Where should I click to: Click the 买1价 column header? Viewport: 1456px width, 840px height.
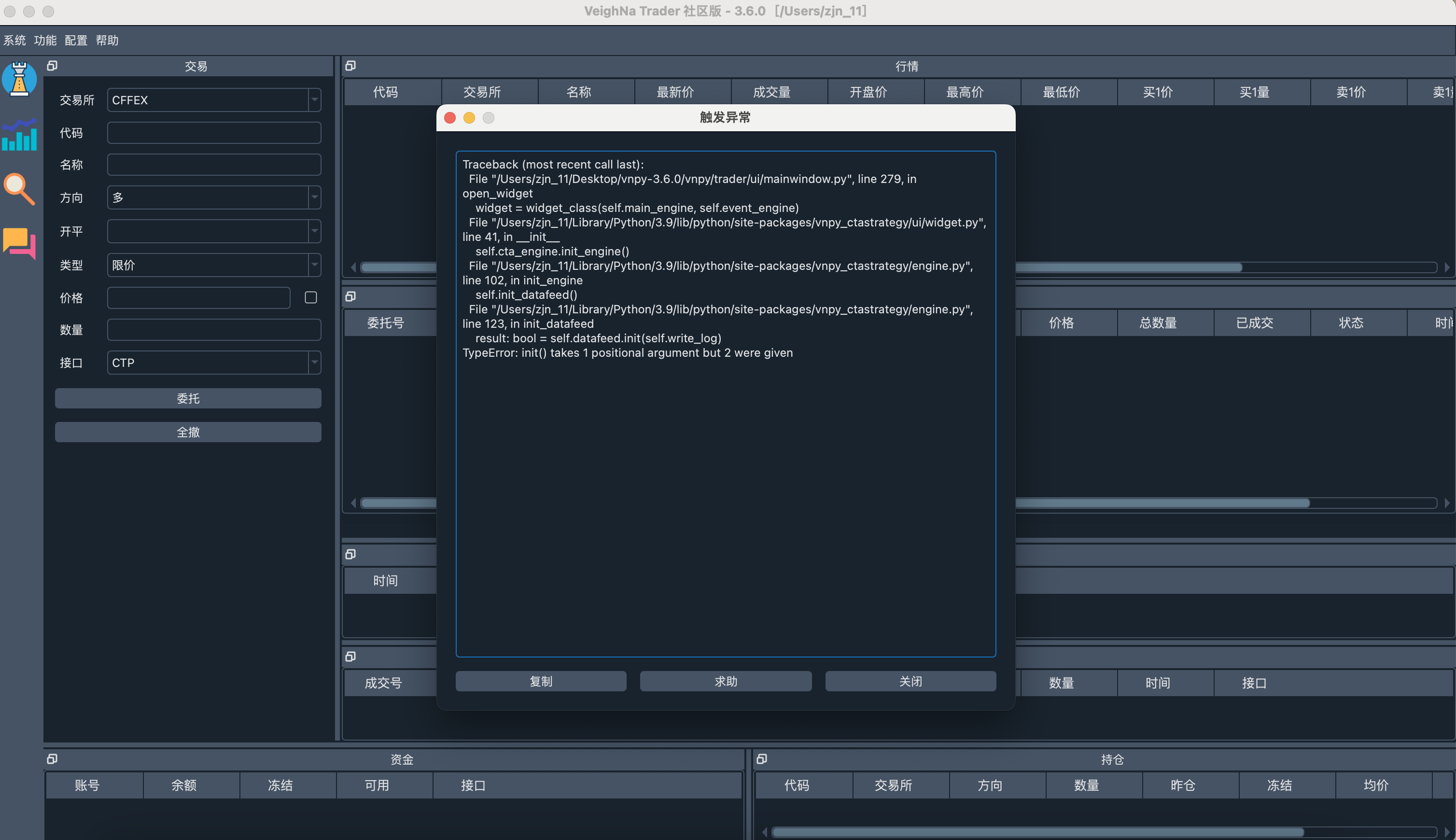pyautogui.click(x=1158, y=92)
